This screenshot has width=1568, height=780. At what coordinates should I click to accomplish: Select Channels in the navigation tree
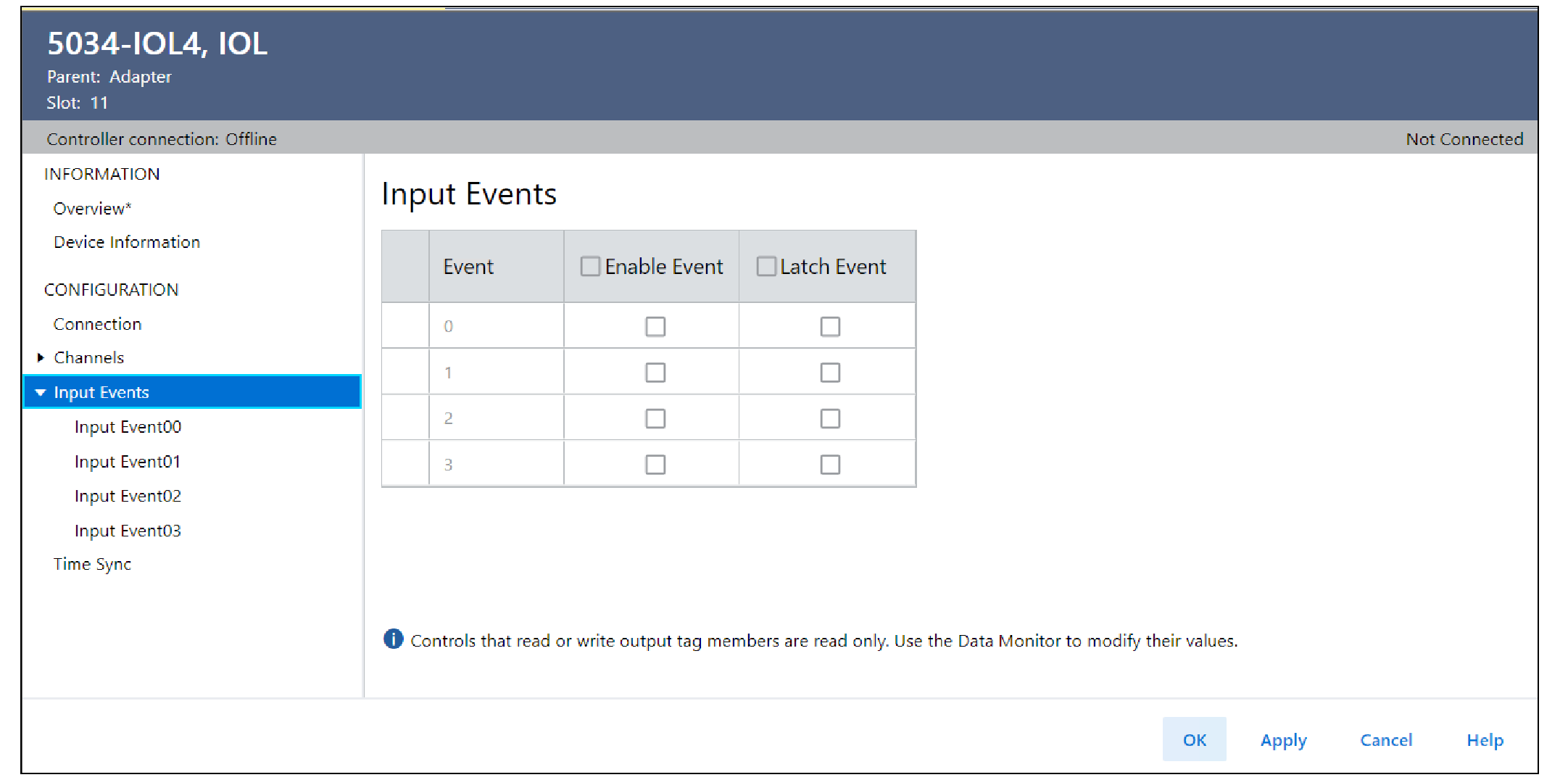[x=88, y=357]
